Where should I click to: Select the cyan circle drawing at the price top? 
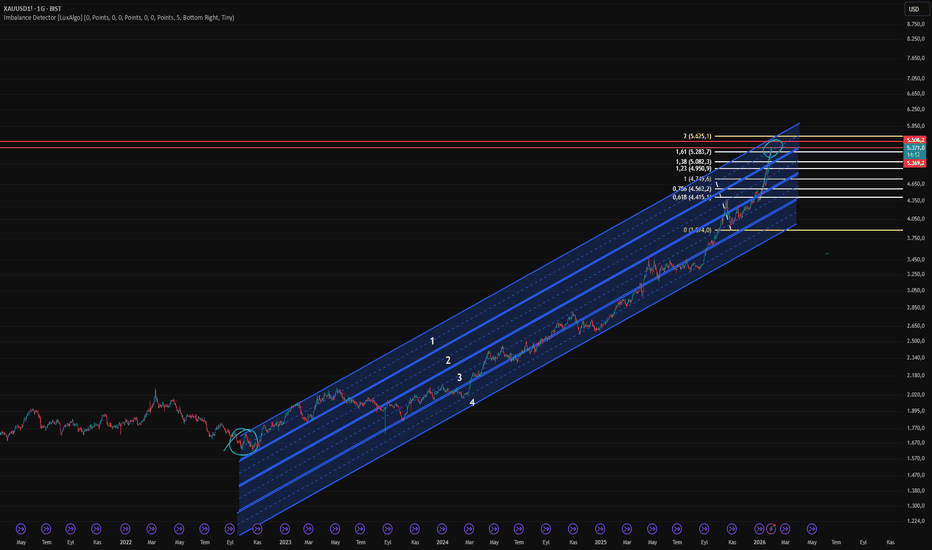point(772,149)
